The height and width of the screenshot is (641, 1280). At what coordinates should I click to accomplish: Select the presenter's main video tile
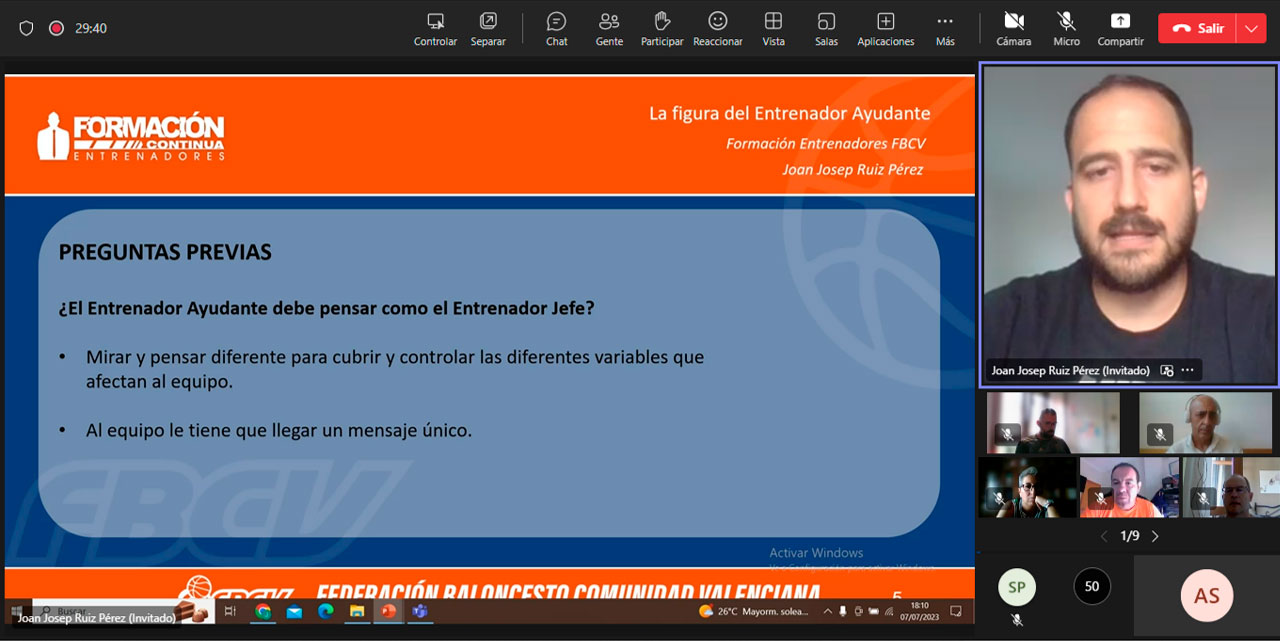(x=1129, y=225)
